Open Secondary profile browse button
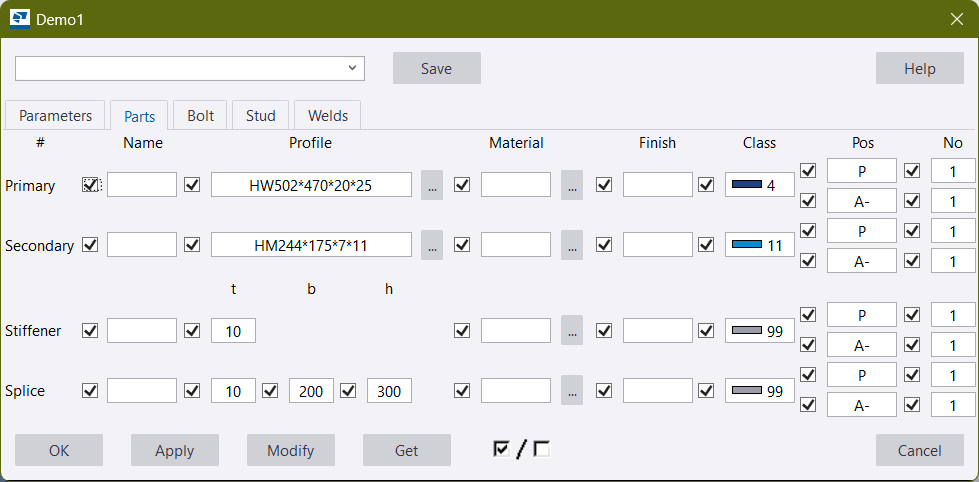Viewport: 979px width, 482px height. pyautogui.click(x=432, y=245)
